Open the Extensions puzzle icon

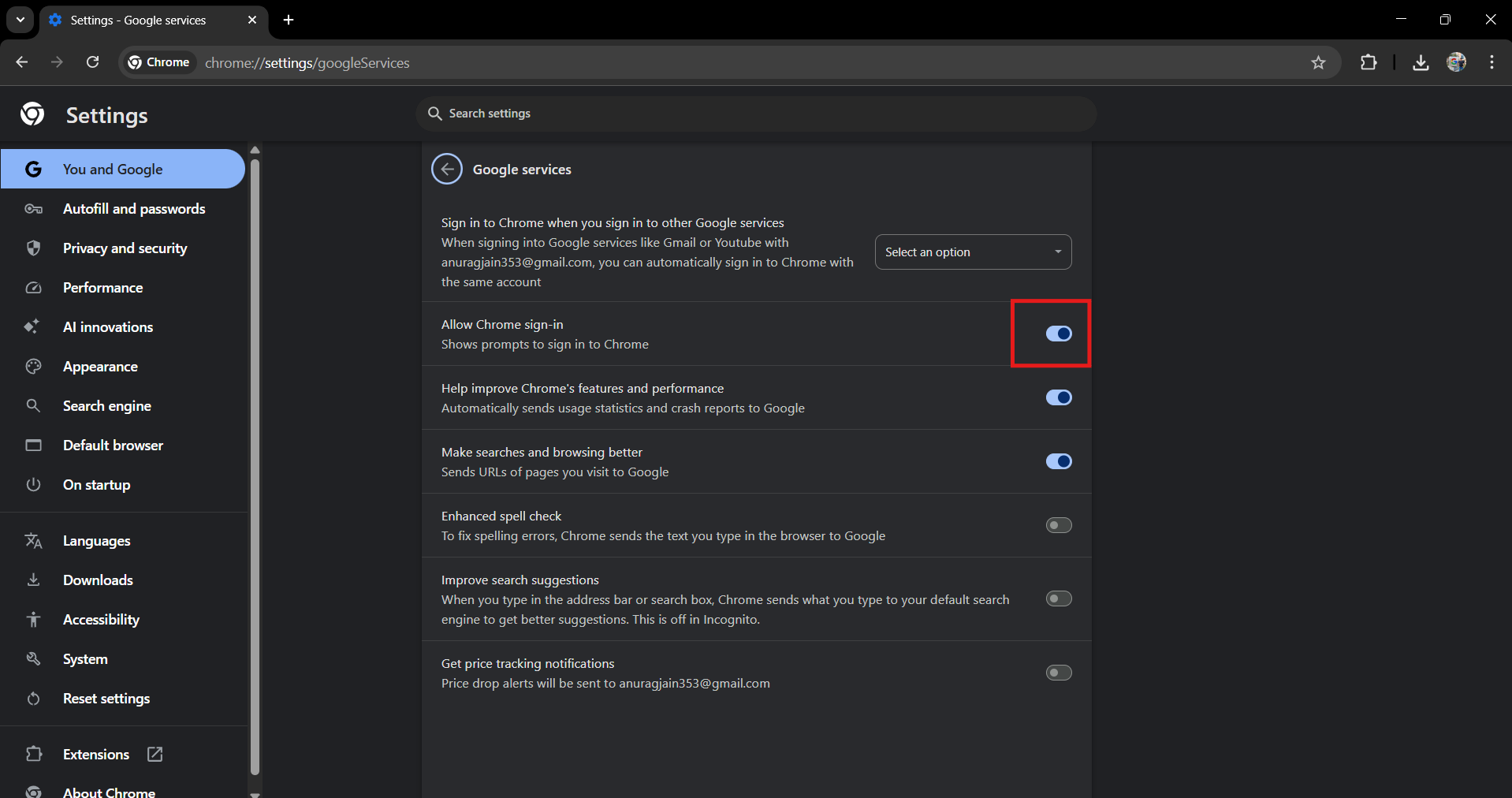coord(1369,62)
